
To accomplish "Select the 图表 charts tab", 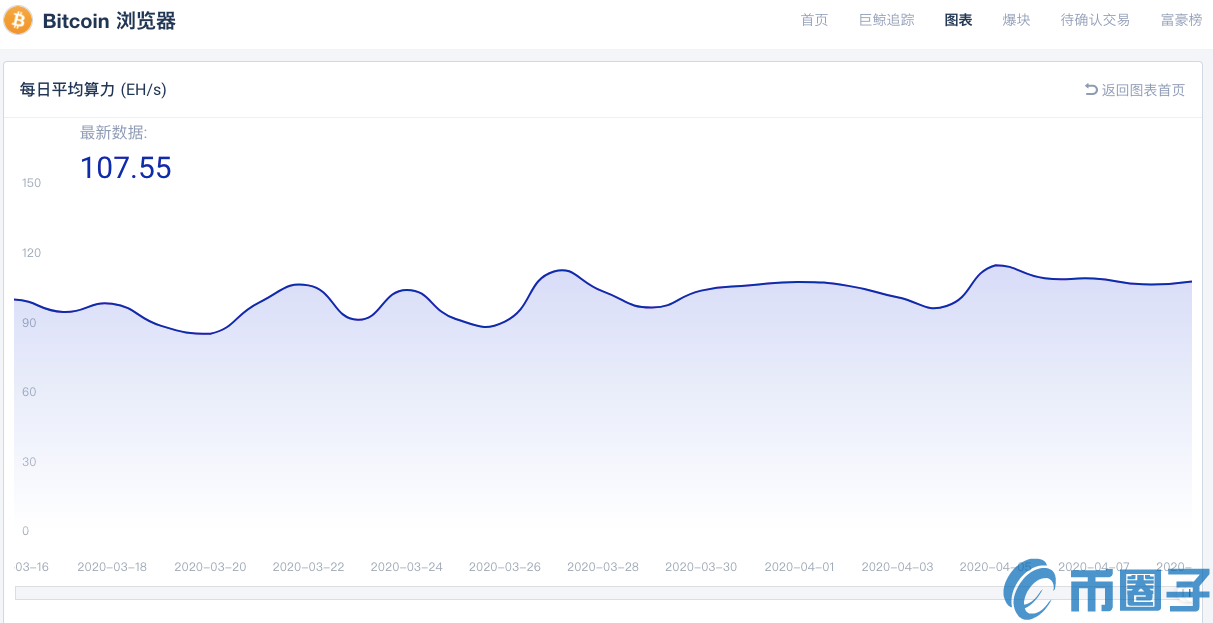I will pyautogui.click(x=958, y=19).
